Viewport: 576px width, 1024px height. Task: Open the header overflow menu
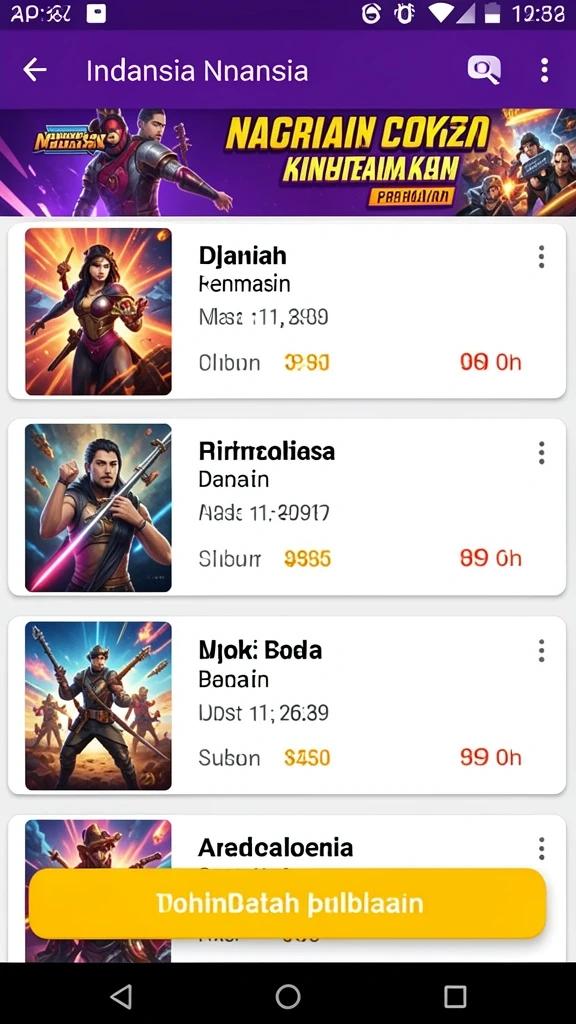(x=545, y=70)
